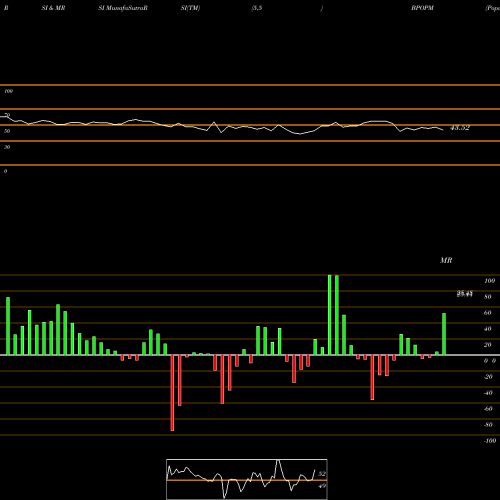Screen dimensions: 500x500
Task: Click the 60 label on the MR axis
Action: coord(488,313)
